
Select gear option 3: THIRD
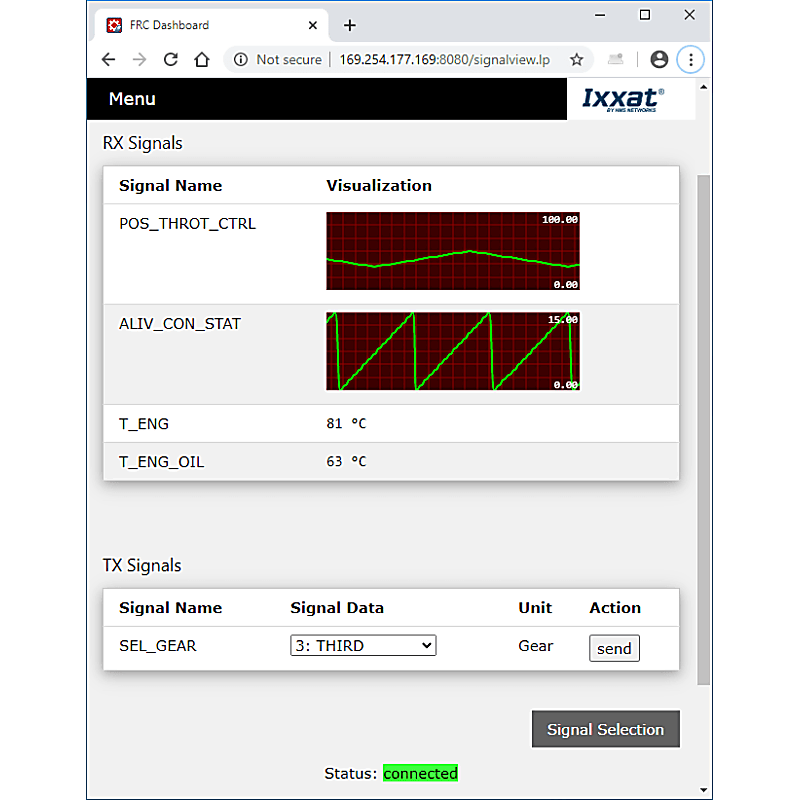coord(363,645)
